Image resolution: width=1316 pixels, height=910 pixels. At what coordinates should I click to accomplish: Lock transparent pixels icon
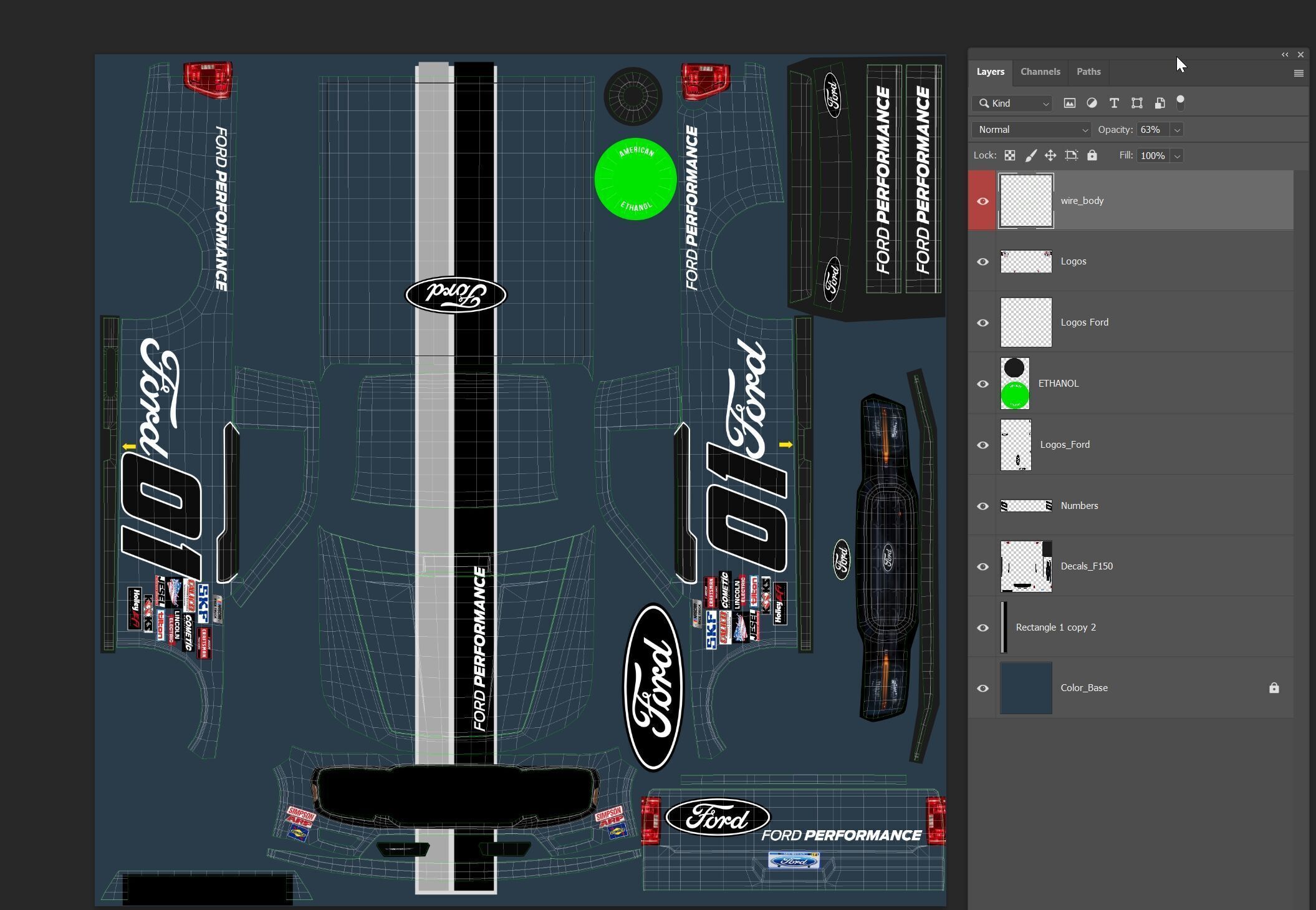(x=1009, y=155)
